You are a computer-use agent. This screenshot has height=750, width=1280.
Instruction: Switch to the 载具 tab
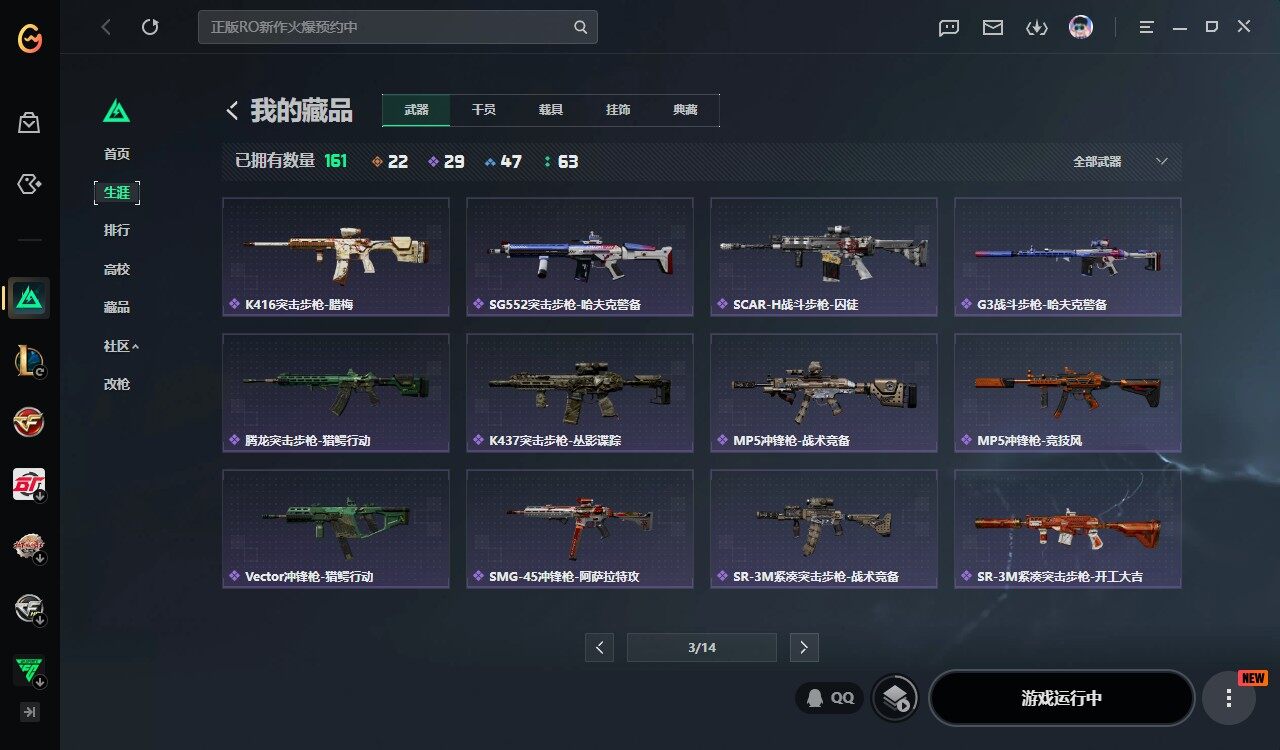click(551, 110)
